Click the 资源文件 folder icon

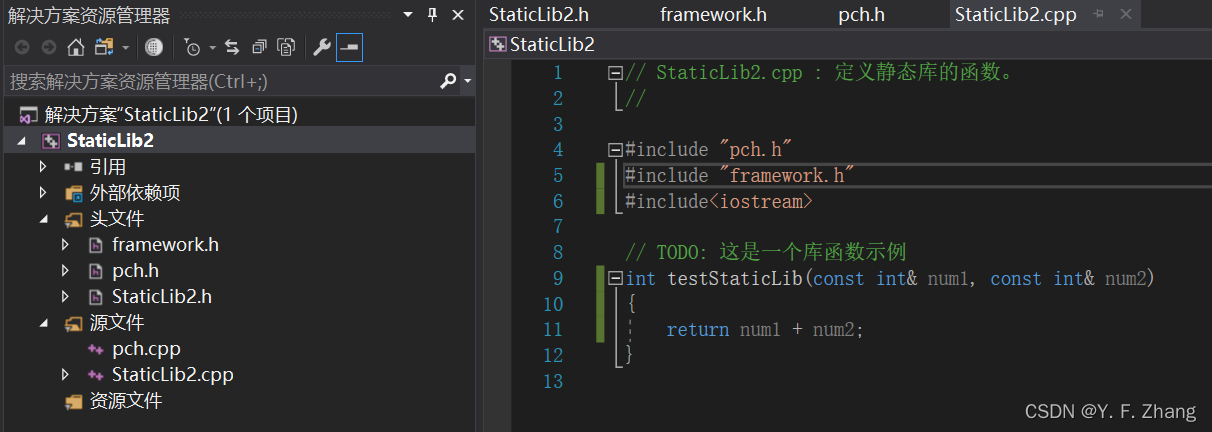(x=73, y=401)
